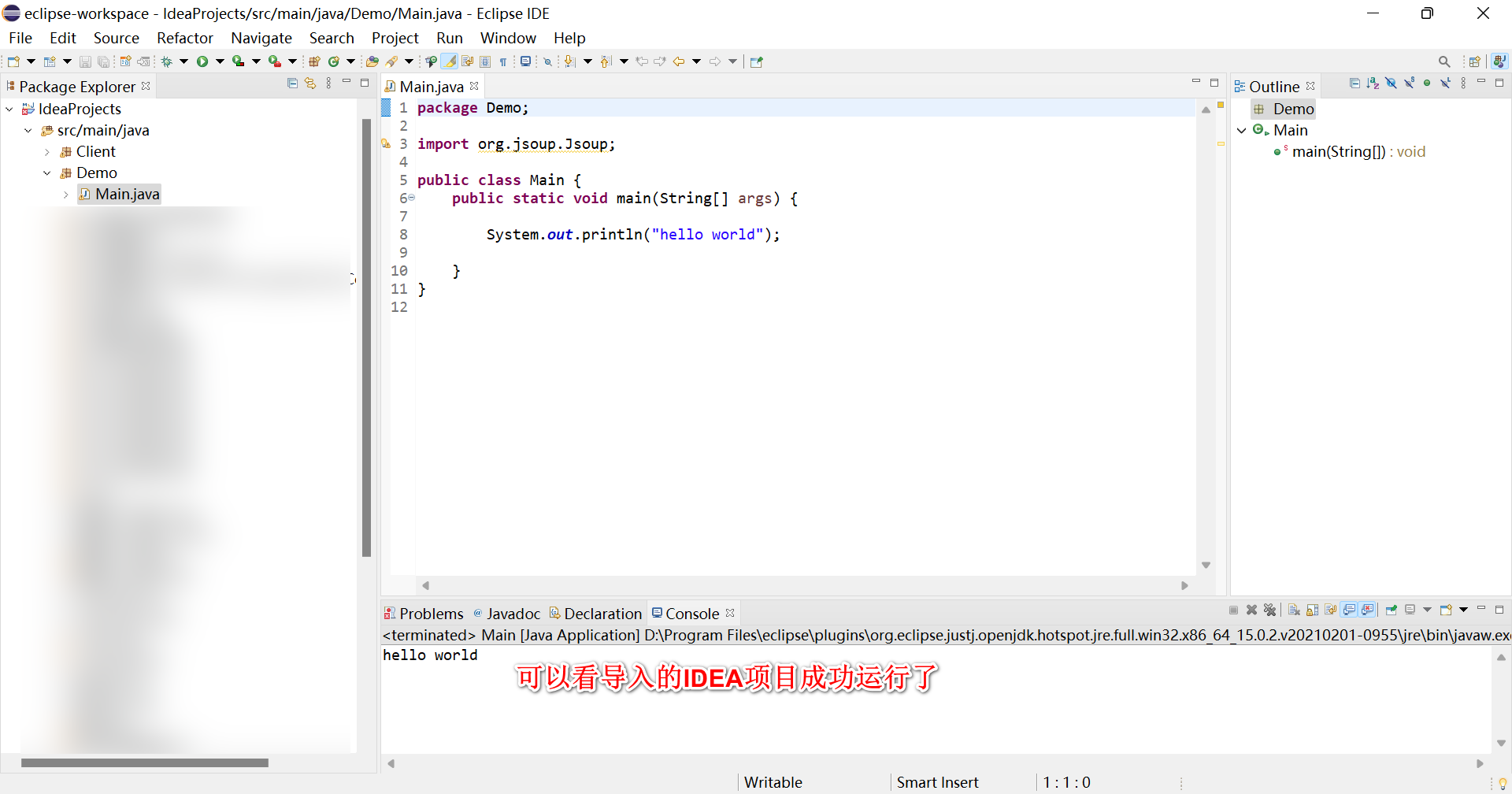Open the File menu
This screenshot has width=1512, height=794.
[x=20, y=38]
